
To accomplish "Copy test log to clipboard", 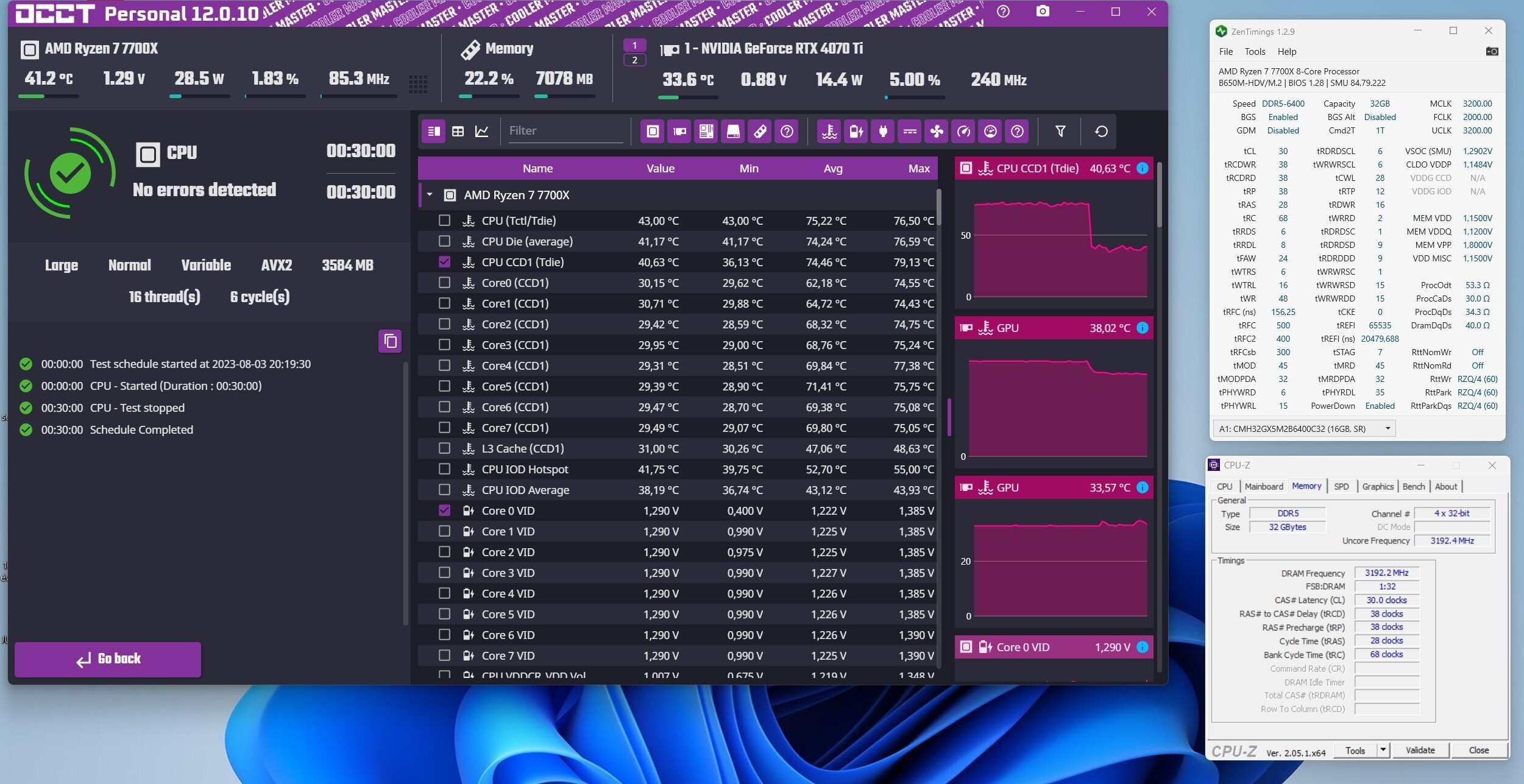I will [390, 341].
